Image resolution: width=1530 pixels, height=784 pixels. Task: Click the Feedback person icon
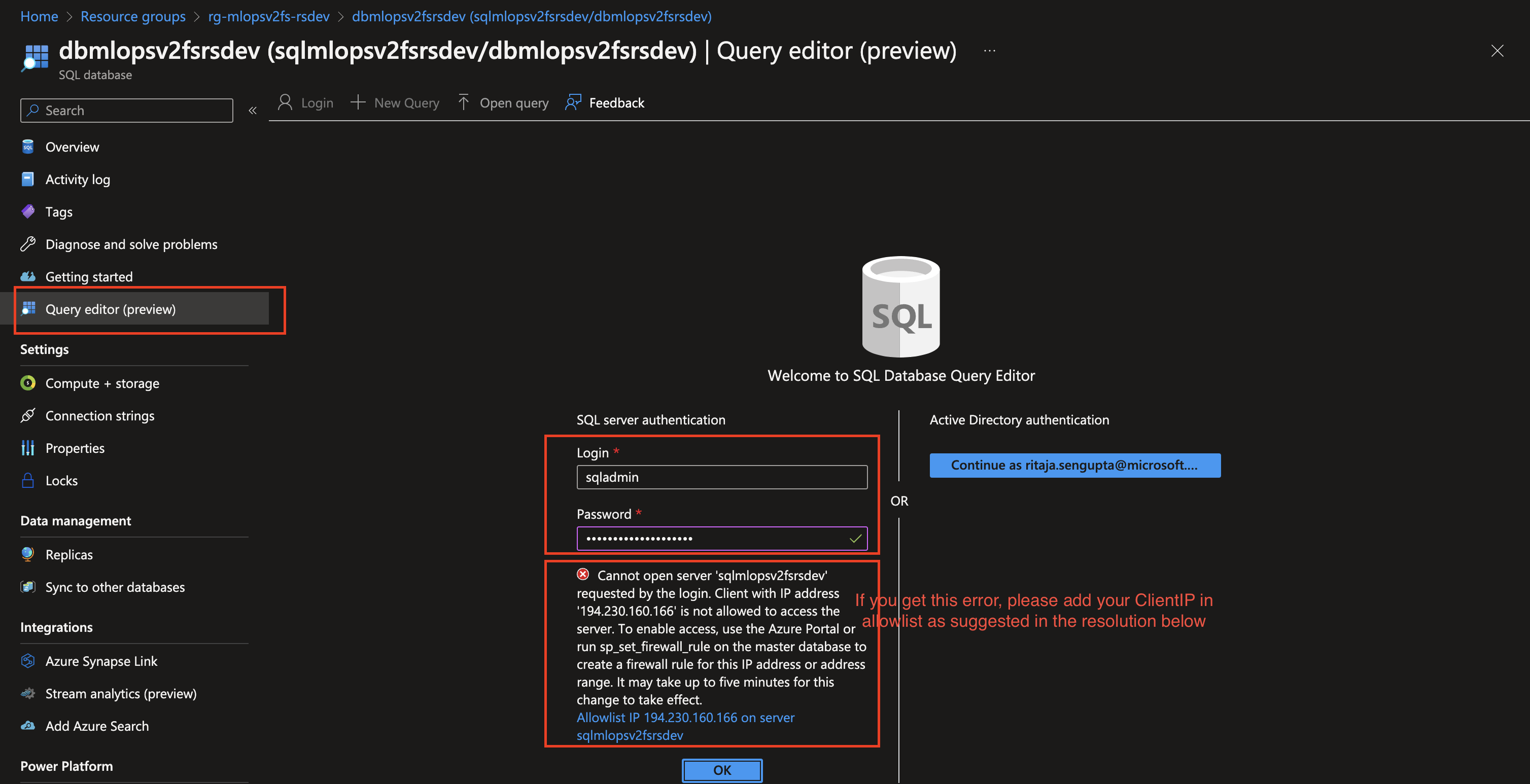point(573,102)
